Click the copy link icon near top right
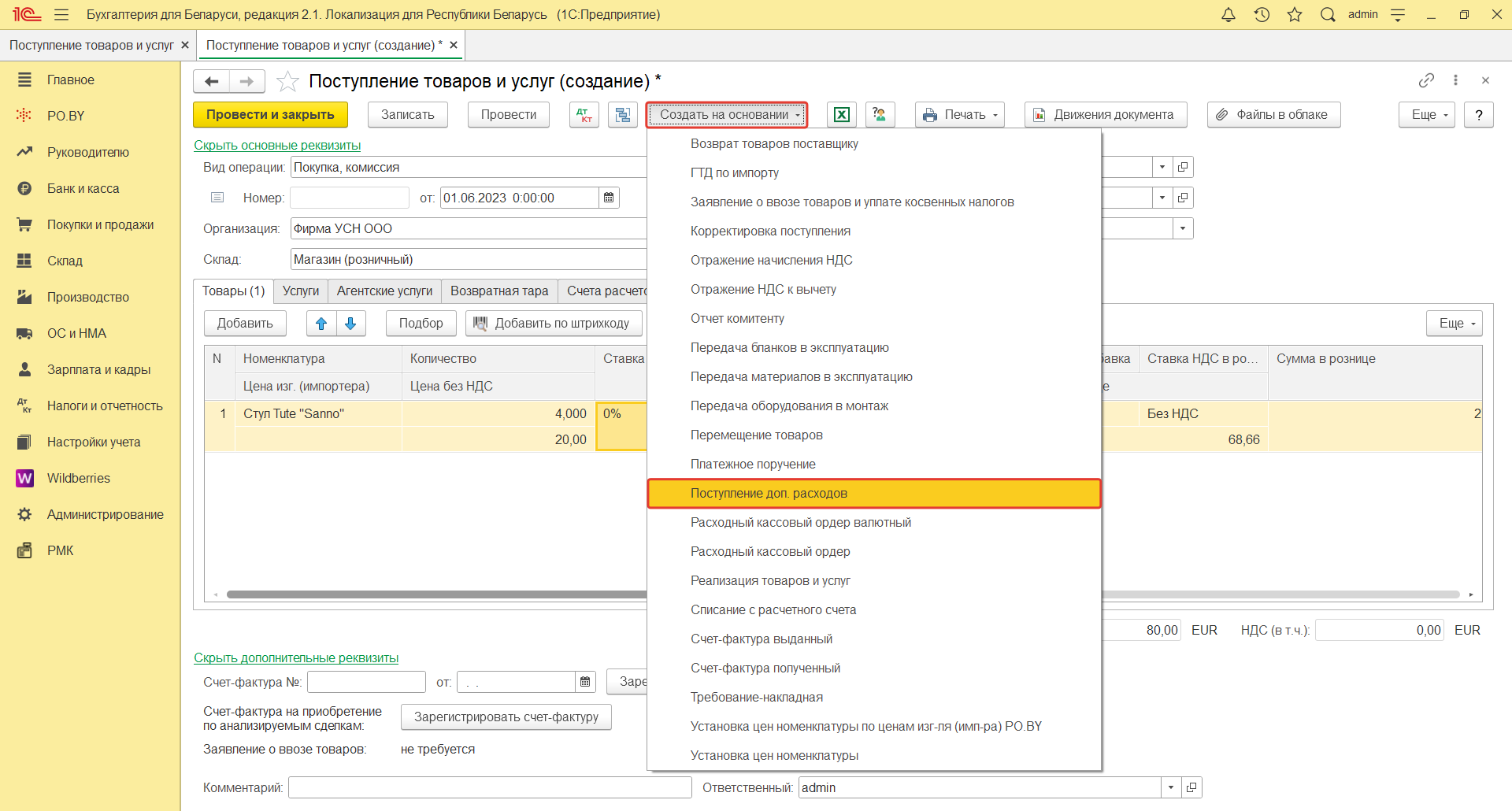 click(x=1426, y=80)
